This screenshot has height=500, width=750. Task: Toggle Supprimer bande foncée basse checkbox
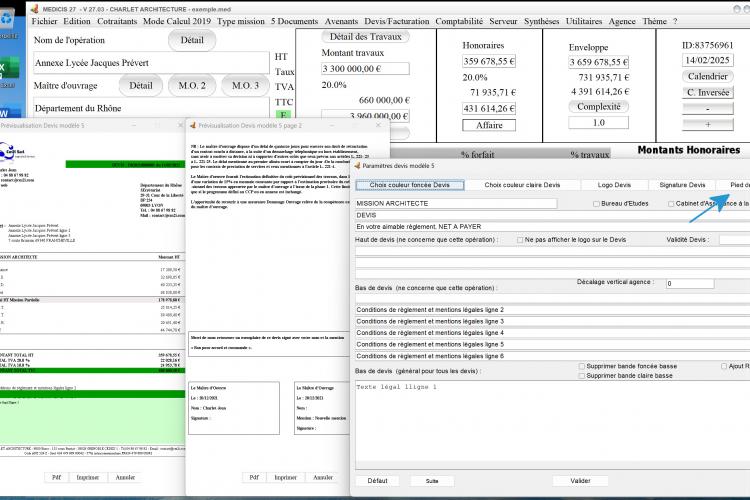pos(582,366)
